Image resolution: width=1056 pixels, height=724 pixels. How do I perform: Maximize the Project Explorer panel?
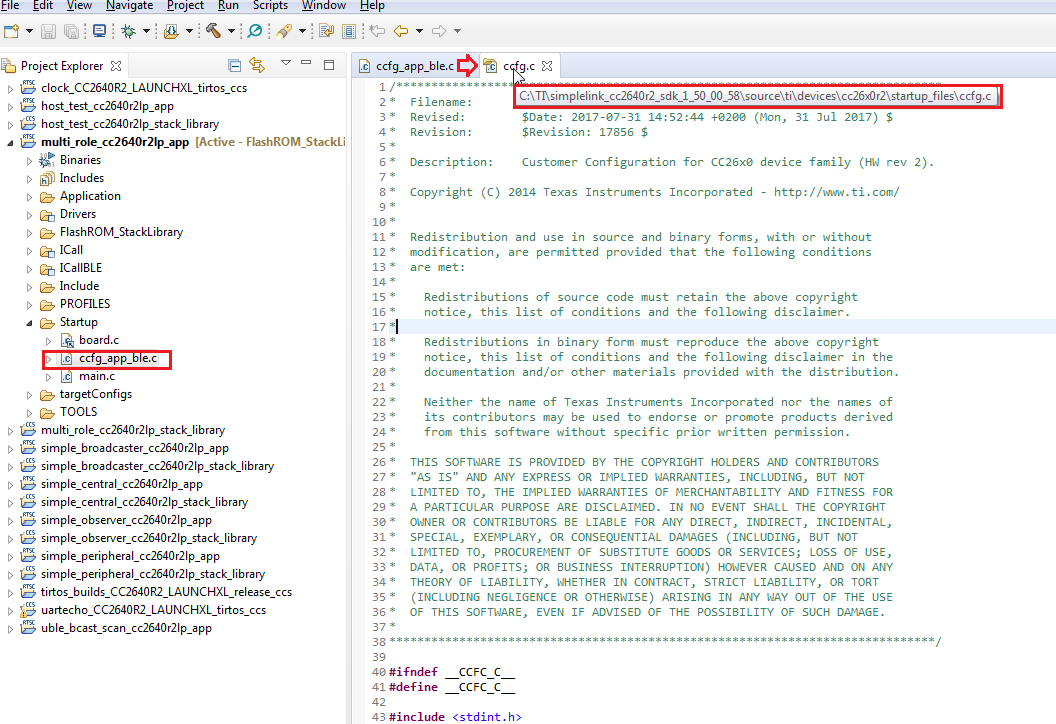tap(329, 65)
